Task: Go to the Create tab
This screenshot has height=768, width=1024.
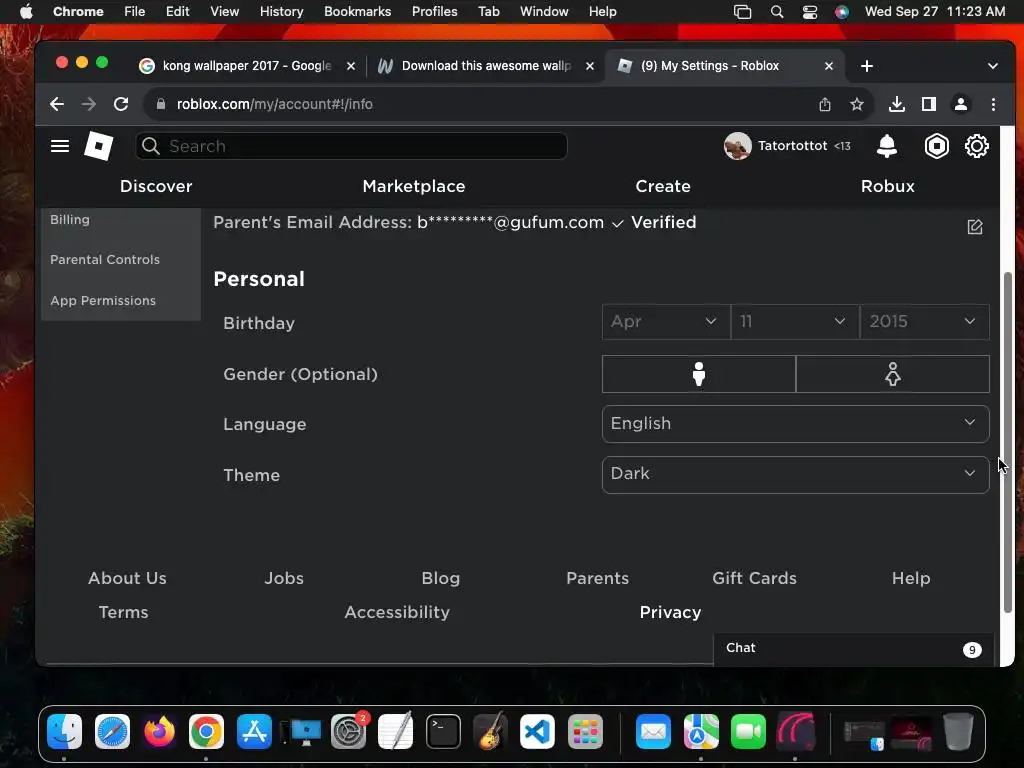Action: [x=663, y=186]
